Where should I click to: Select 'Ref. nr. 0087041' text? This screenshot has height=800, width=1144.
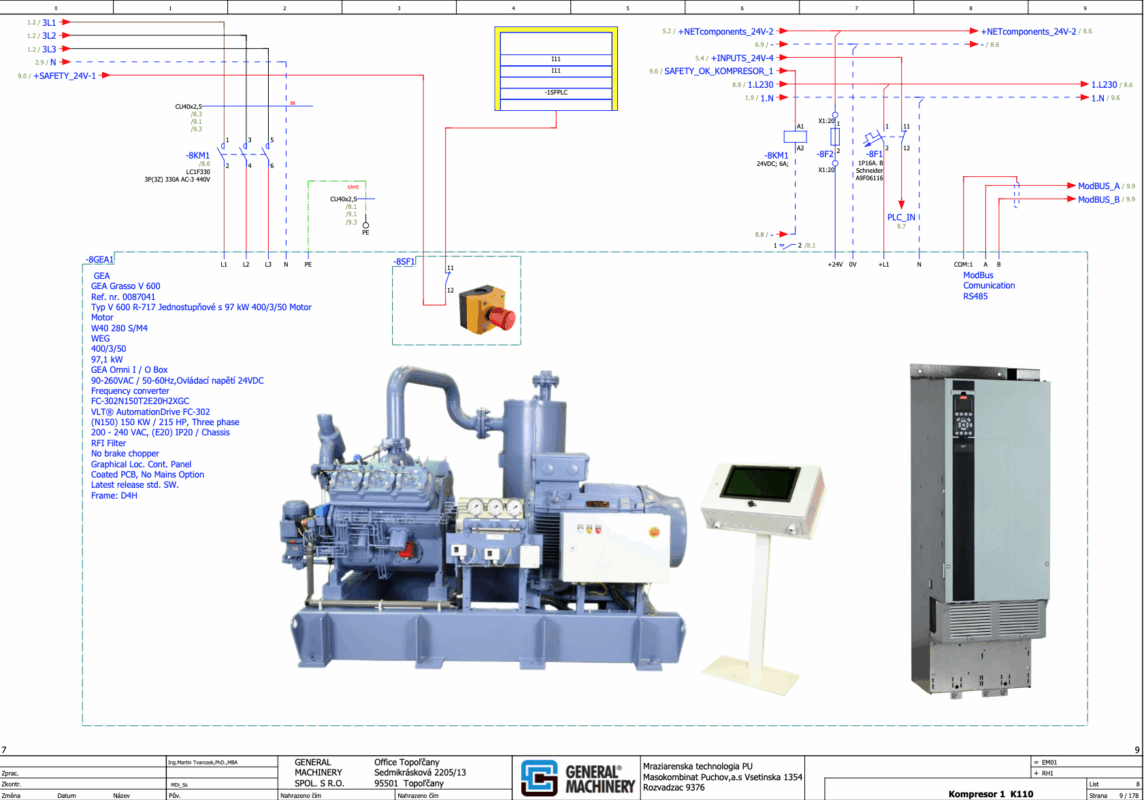click(123, 297)
